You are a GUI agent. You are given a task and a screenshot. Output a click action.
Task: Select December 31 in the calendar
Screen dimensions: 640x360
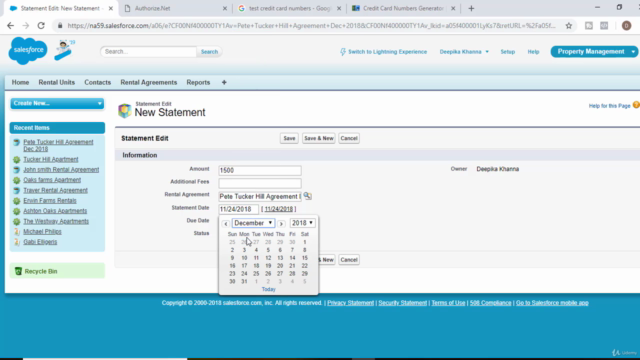244,281
